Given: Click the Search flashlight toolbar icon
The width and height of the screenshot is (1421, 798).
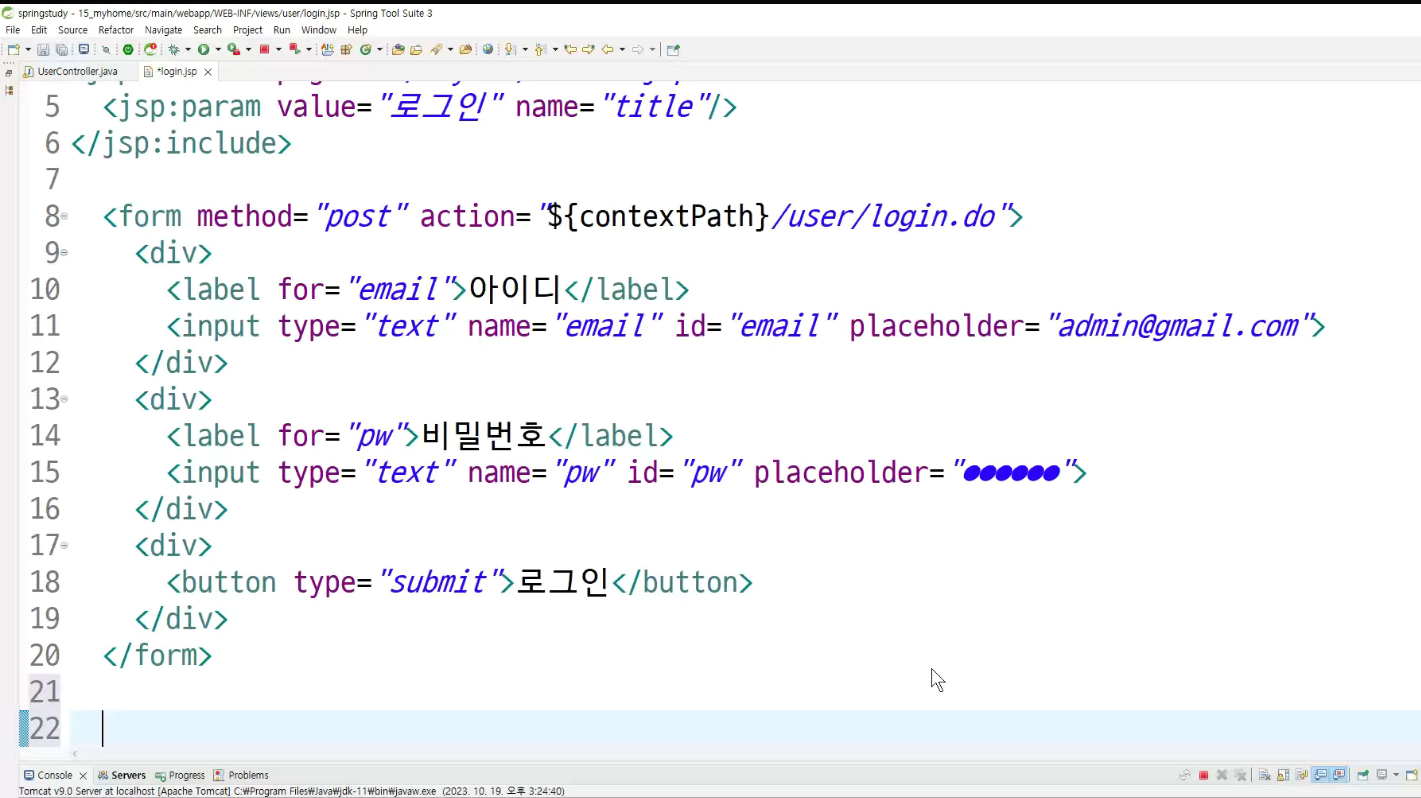Looking at the screenshot, I should click(436, 49).
